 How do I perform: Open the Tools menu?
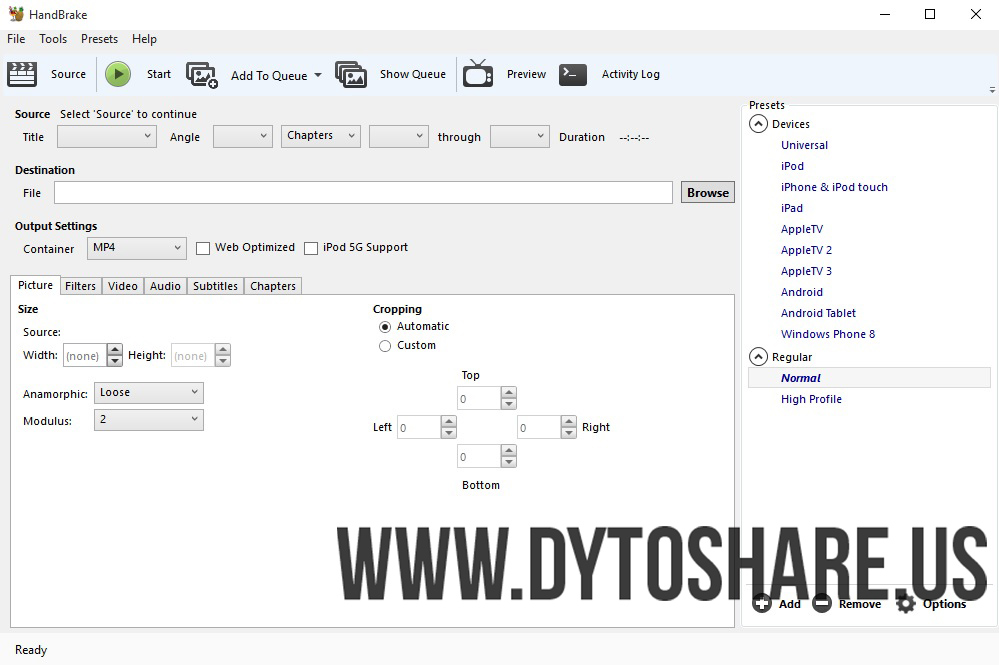53,39
